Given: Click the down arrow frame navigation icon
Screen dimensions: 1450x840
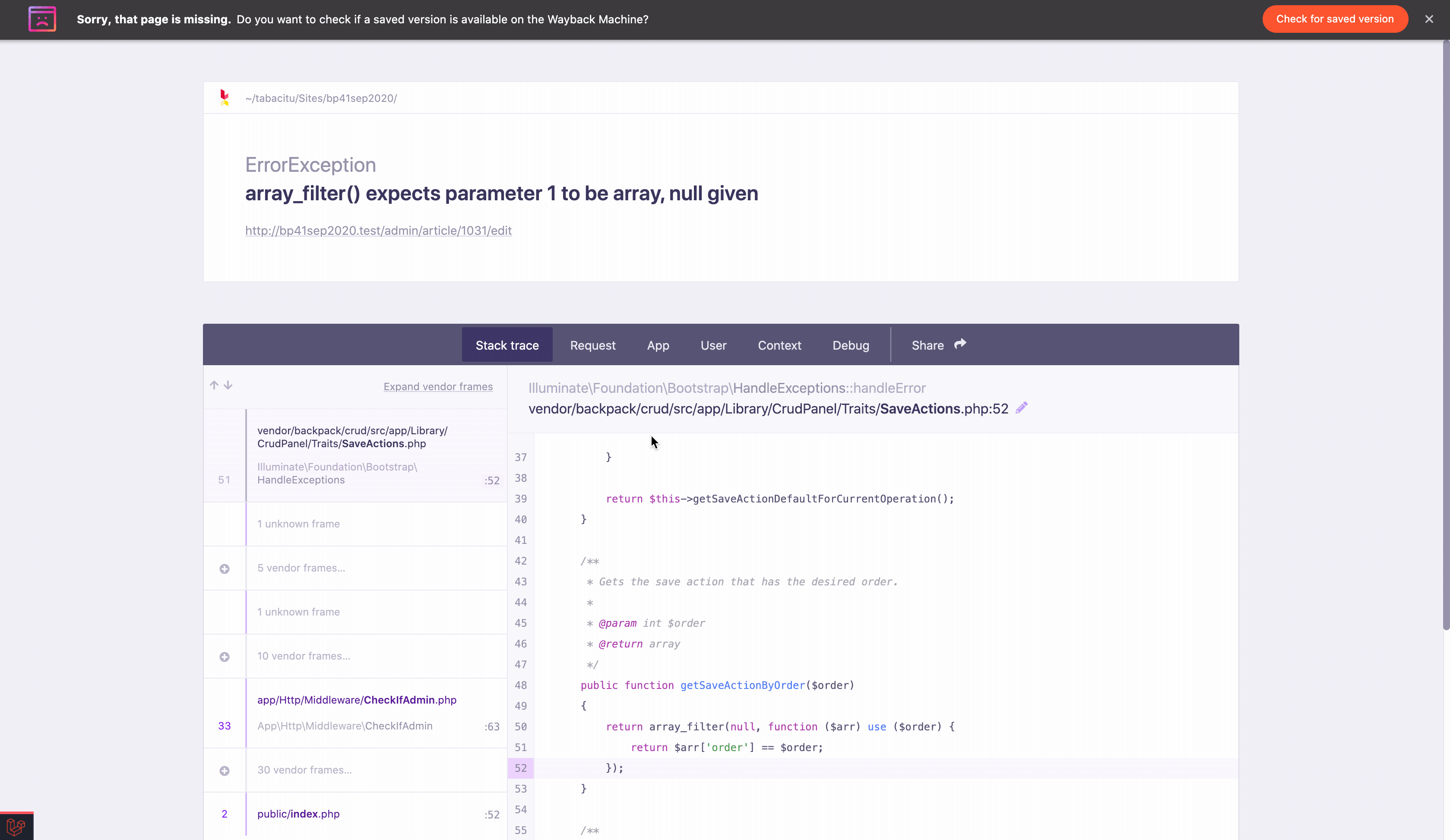Looking at the screenshot, I should [x=228, y=385].
